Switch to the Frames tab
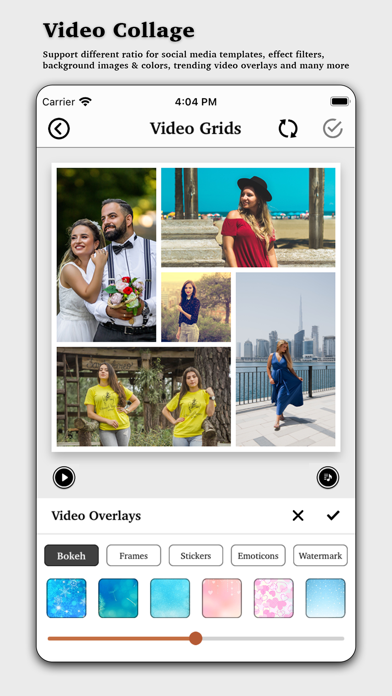The width and height of the screenshot is (392, 696). pos(134,555)
